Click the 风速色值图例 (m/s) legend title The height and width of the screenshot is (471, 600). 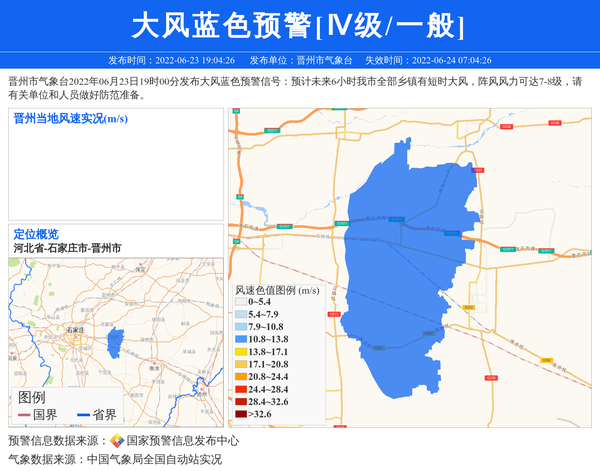click(x=277, y=290)
